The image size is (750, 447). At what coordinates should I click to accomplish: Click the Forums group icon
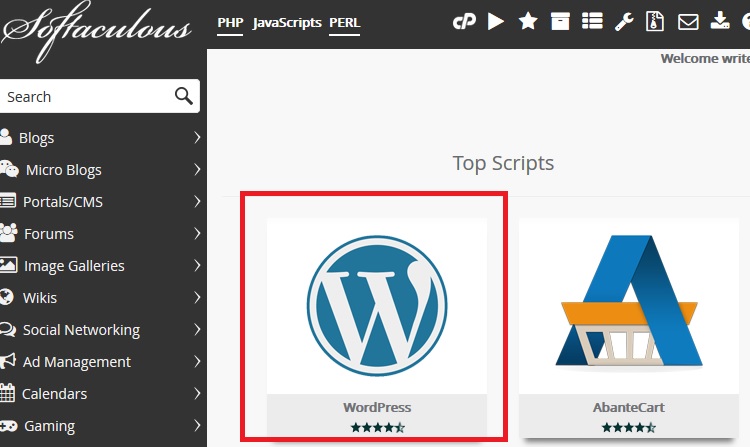(x=8, y=233)
